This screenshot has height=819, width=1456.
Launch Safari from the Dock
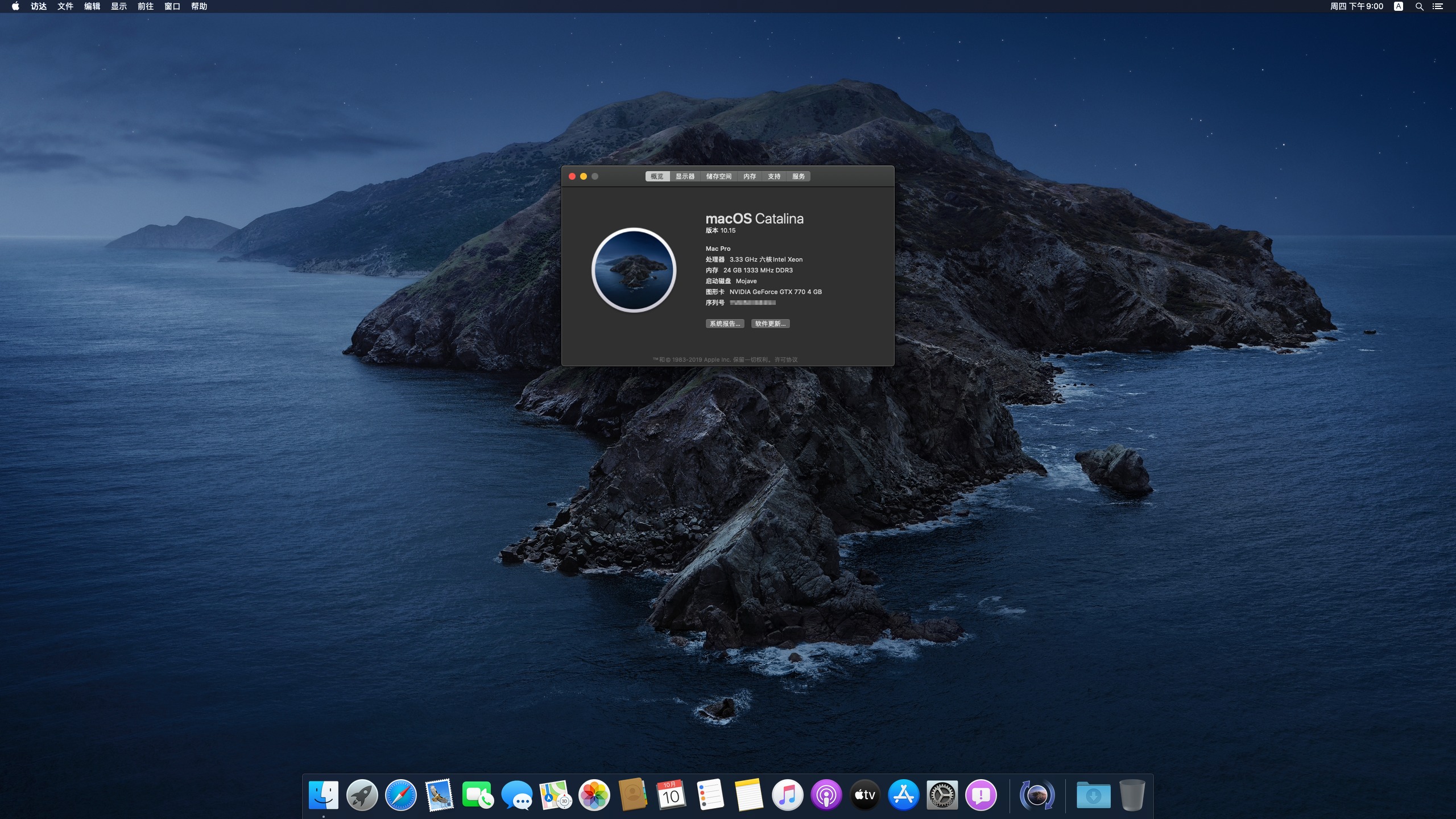coord(401,795)
